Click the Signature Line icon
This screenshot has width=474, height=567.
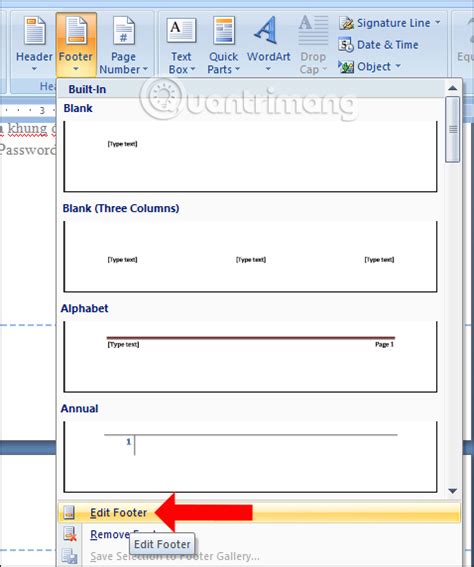(x=346, y=23)
